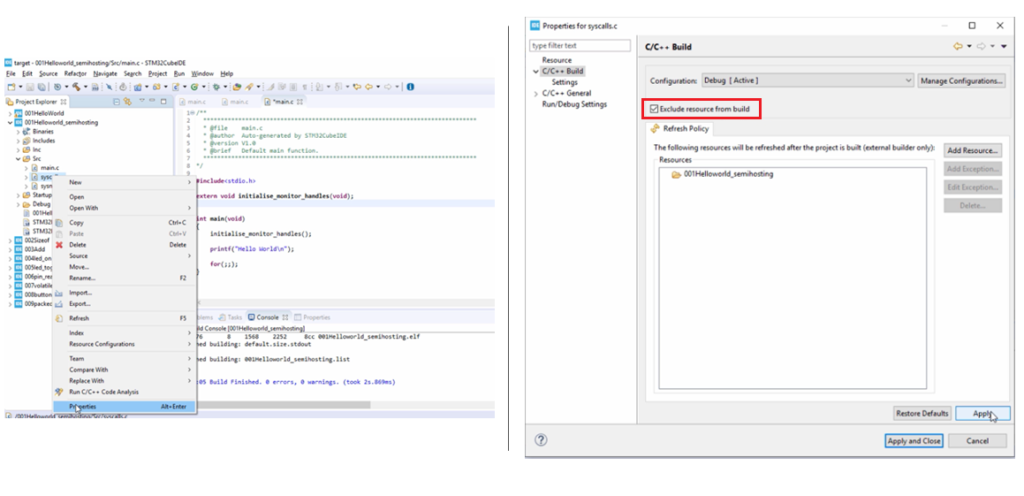Click the Run C/C++ Code Analysis icon
This screenshot has height=496, width=1024.
click(59, 392)
